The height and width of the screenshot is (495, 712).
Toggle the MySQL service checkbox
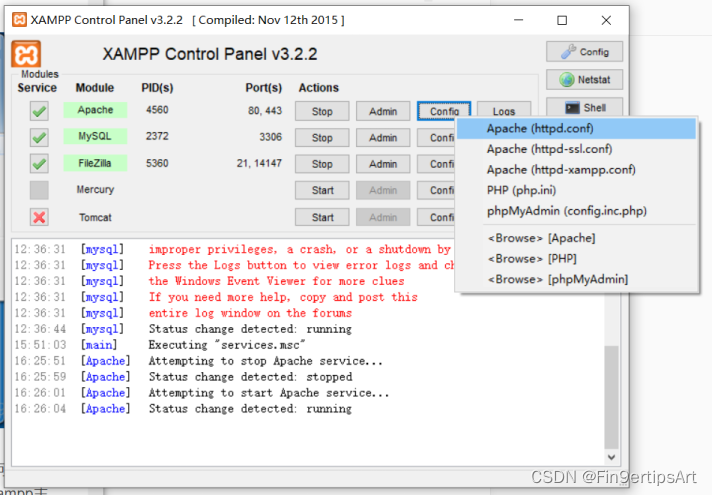(39, 137)
